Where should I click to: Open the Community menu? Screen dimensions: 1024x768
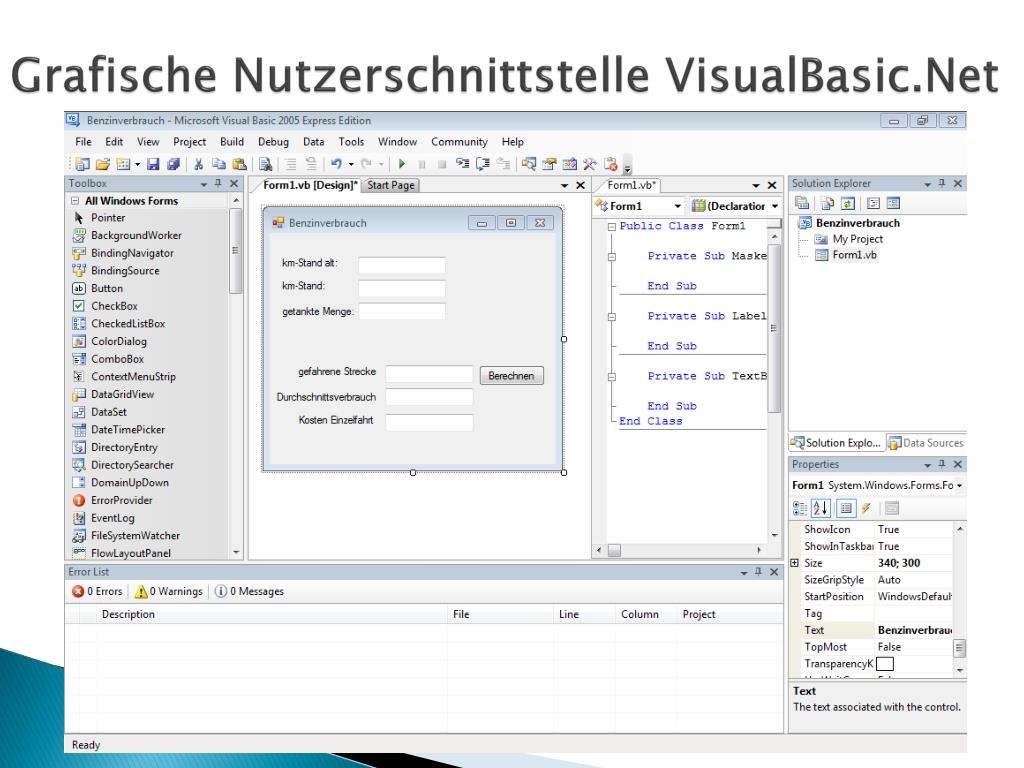click(x=459, y=142)
